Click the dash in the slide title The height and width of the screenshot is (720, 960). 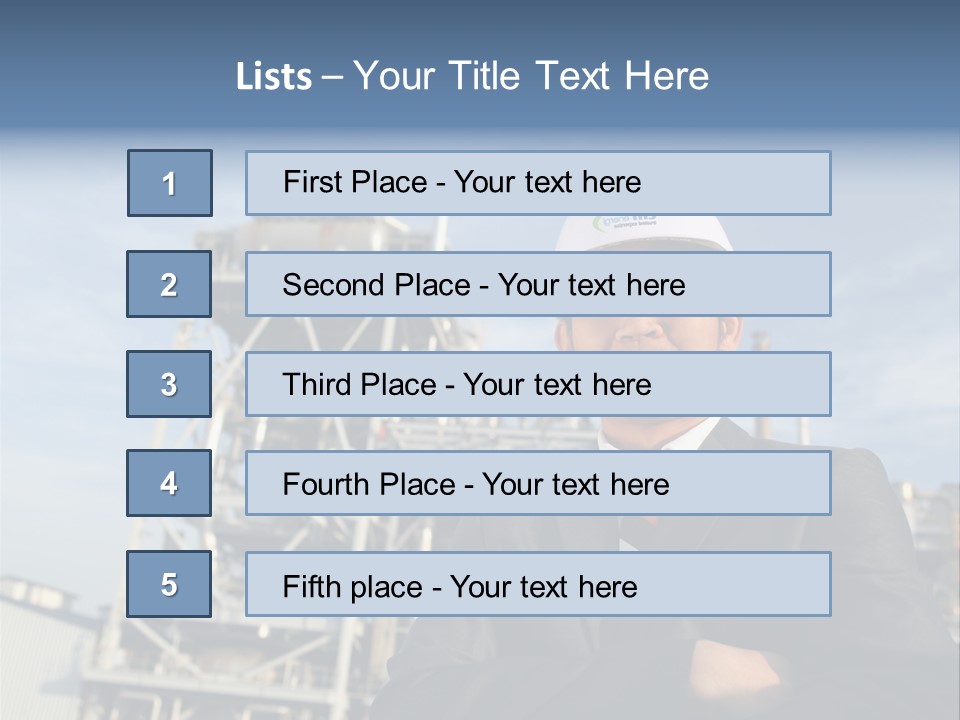(x=332, y=77)
